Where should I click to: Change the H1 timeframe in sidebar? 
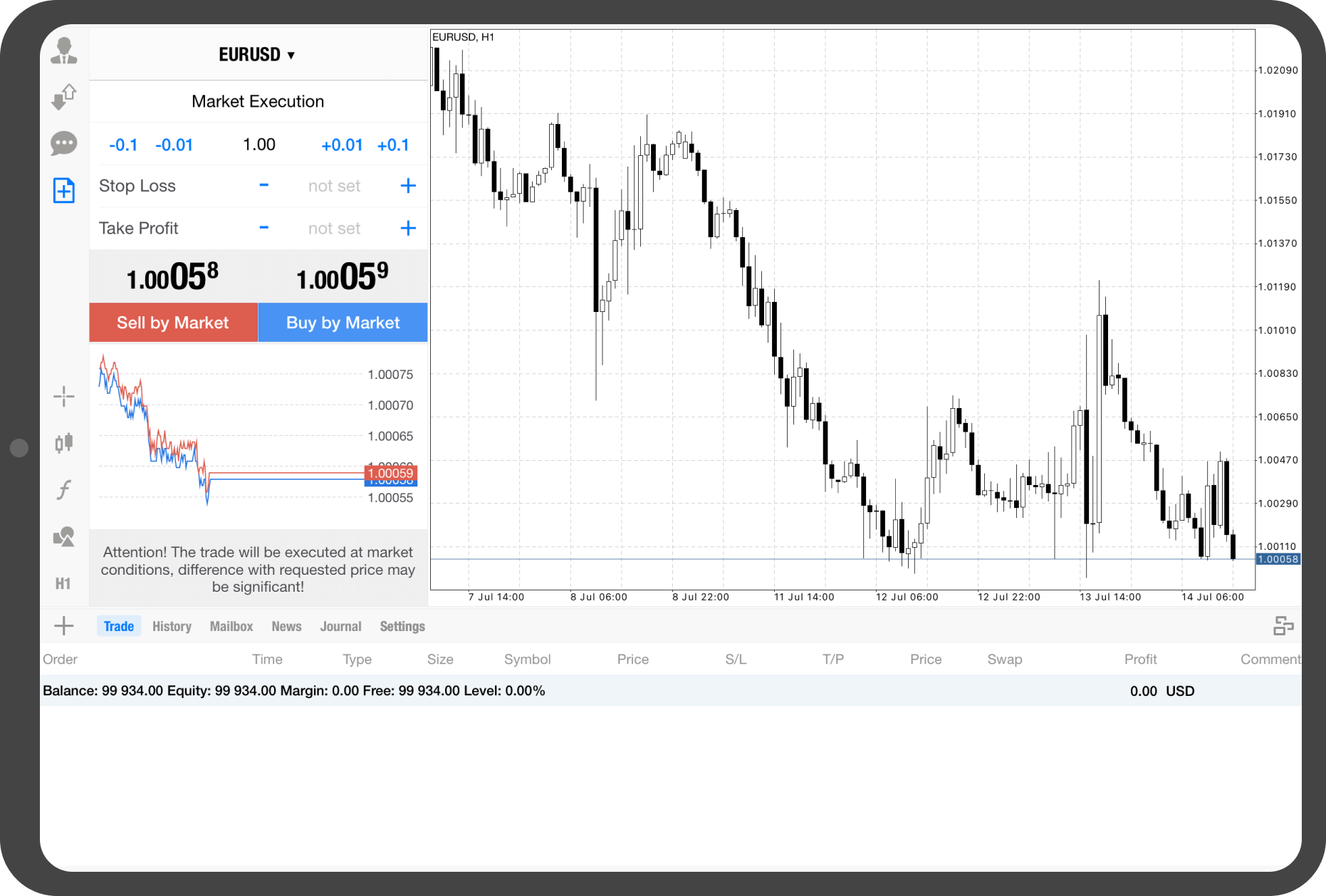click(x=63, y=583)
